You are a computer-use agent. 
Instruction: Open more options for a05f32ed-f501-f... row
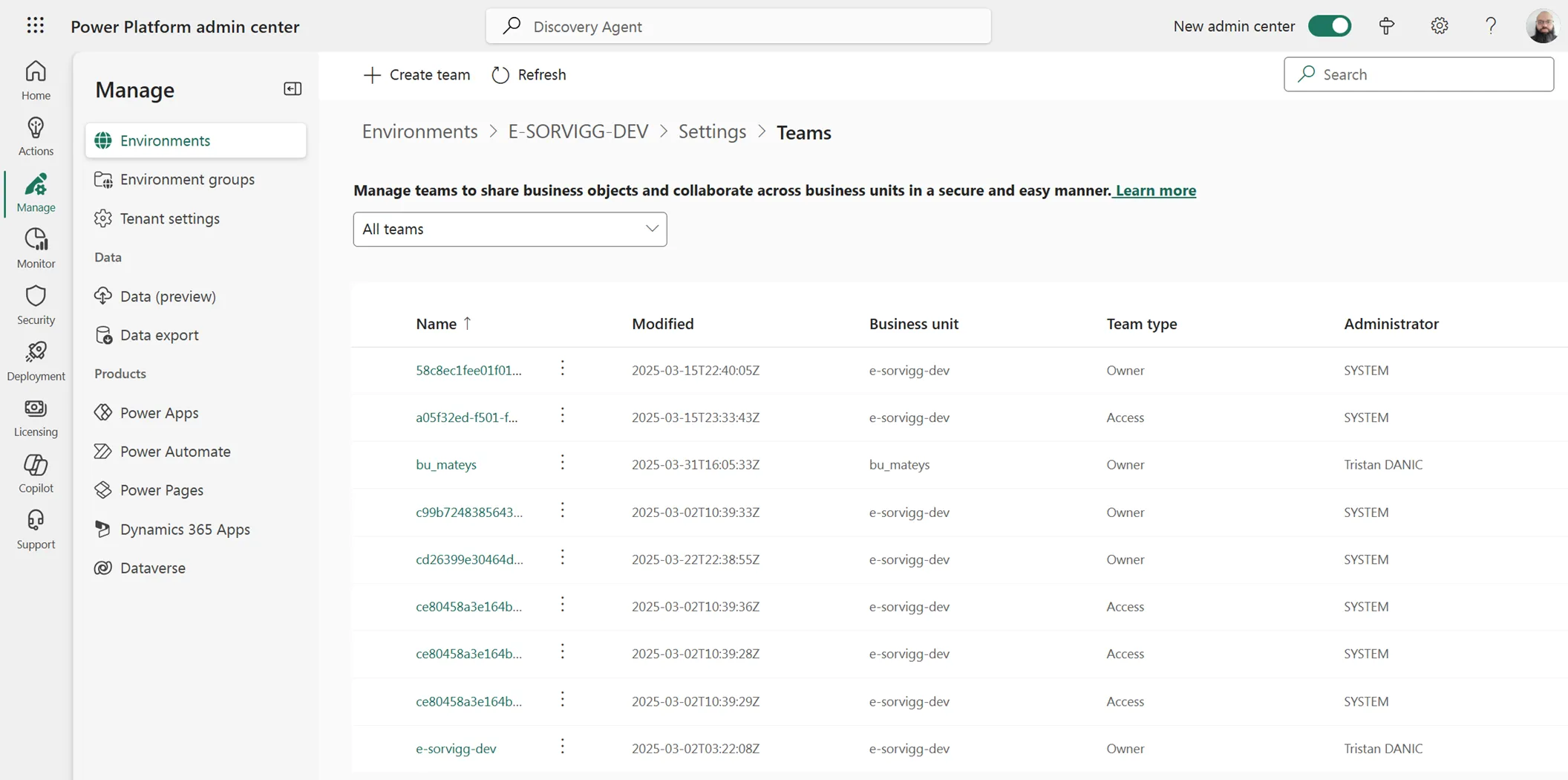[562, 415]
